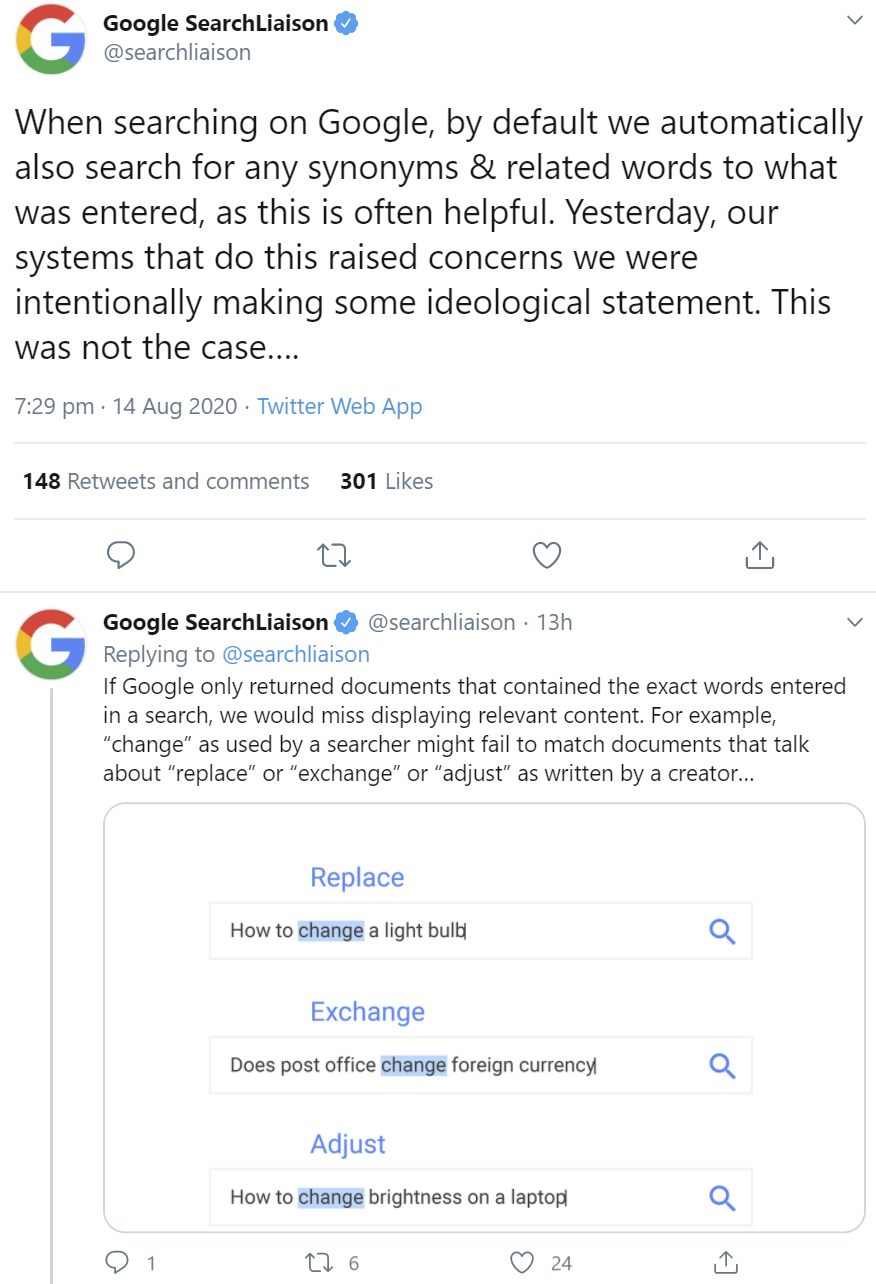
Task: View the 148 Retweets and comments list
Action: pyautogui.click(x=165, y=481)
